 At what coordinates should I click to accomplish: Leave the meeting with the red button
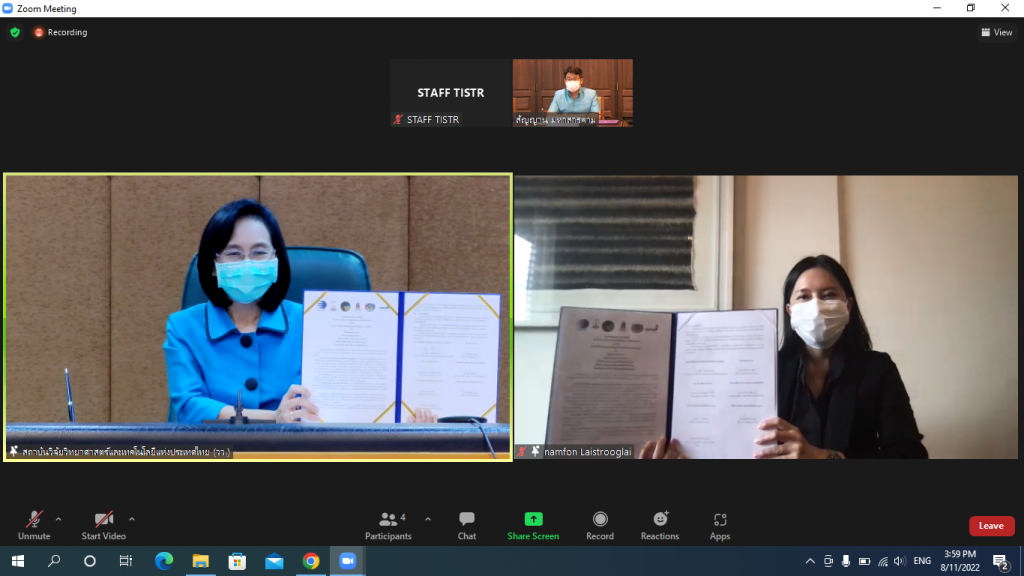click(x=991, y=526)
